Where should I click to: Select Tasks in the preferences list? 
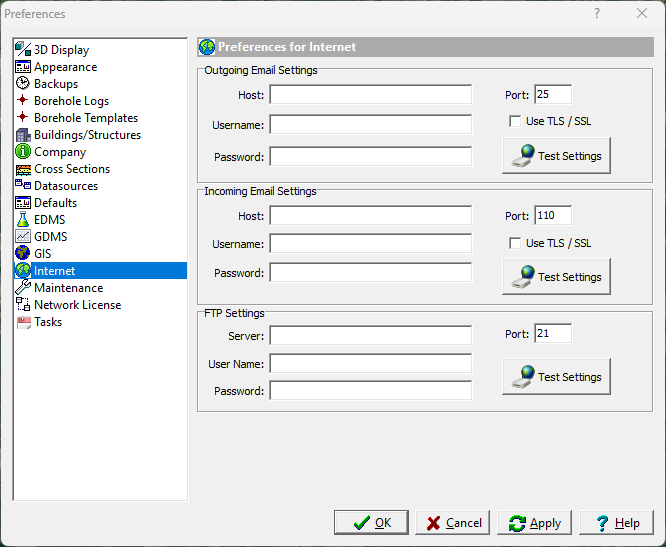[48, 322]
